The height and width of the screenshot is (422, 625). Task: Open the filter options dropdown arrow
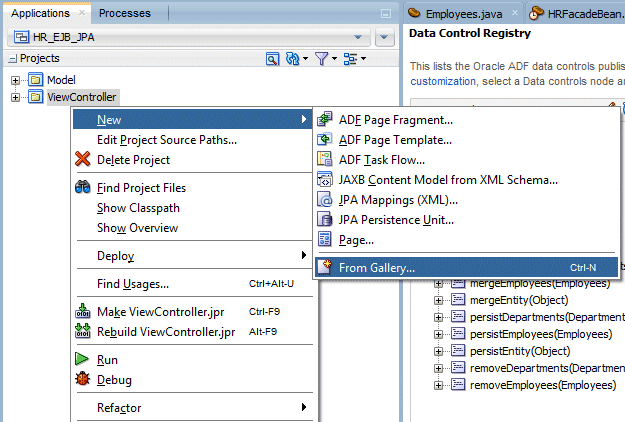click(334, 59)
